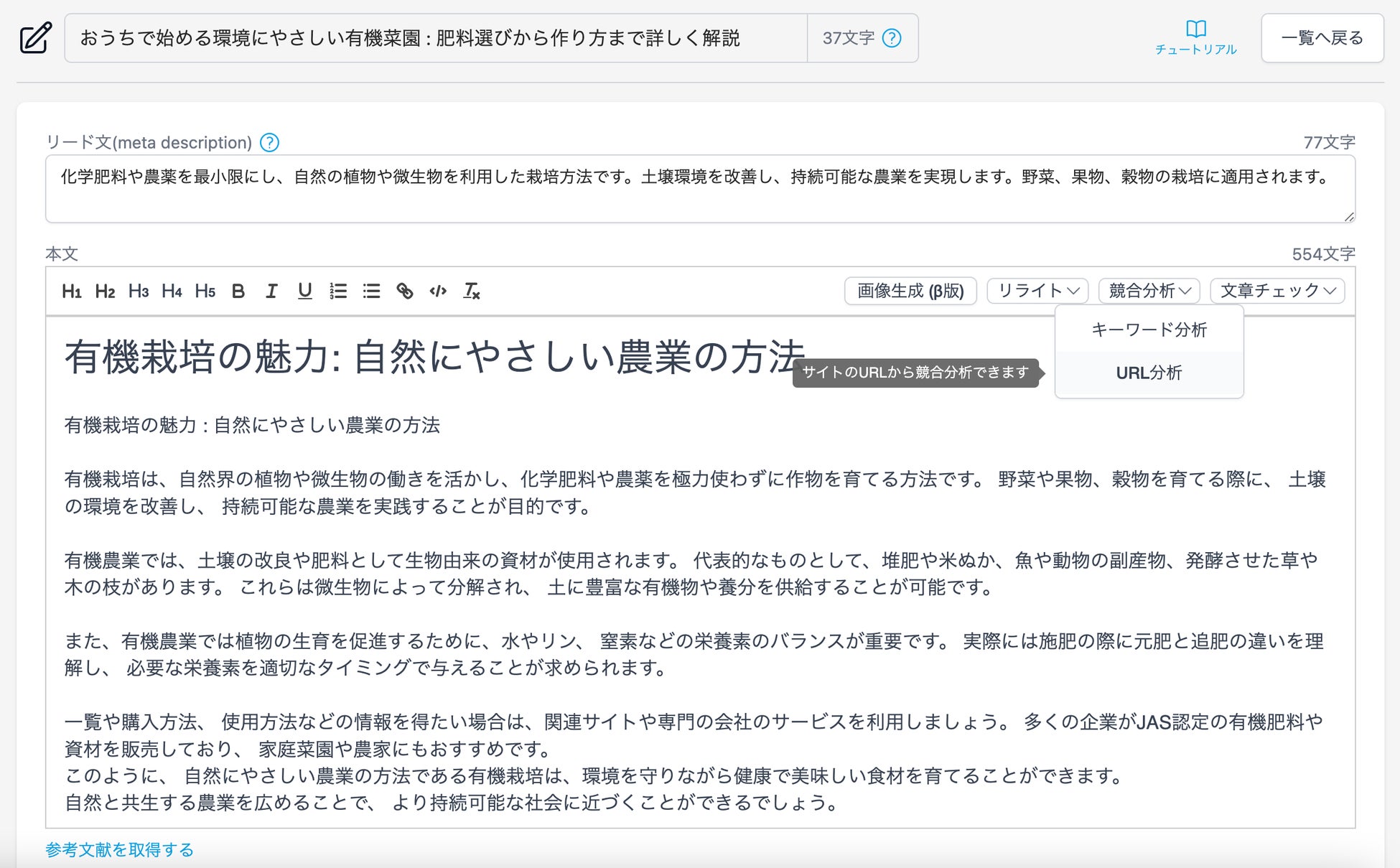Toggle bold text formatting

coord(238,291)
